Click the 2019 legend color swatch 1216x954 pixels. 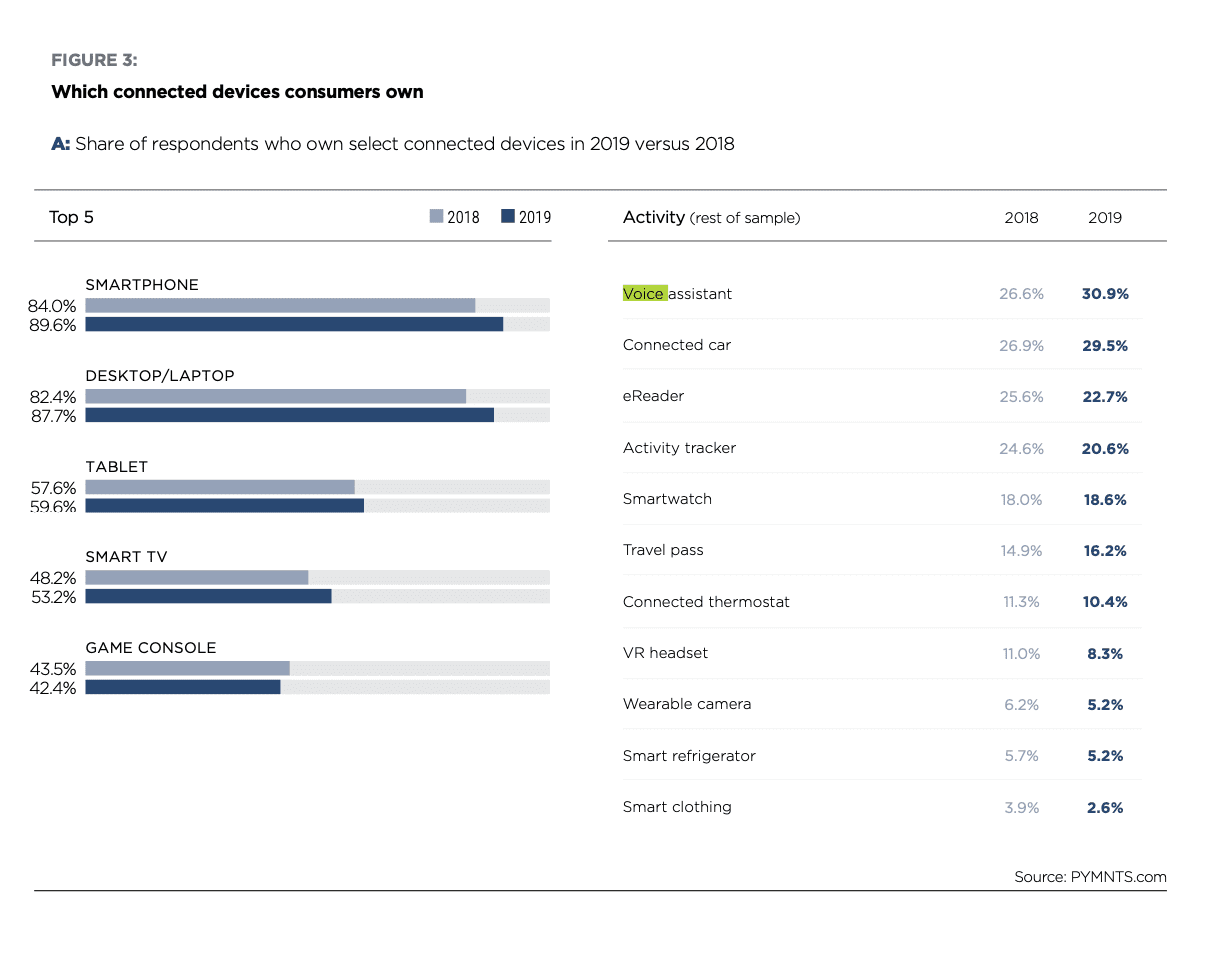point(508,216)
